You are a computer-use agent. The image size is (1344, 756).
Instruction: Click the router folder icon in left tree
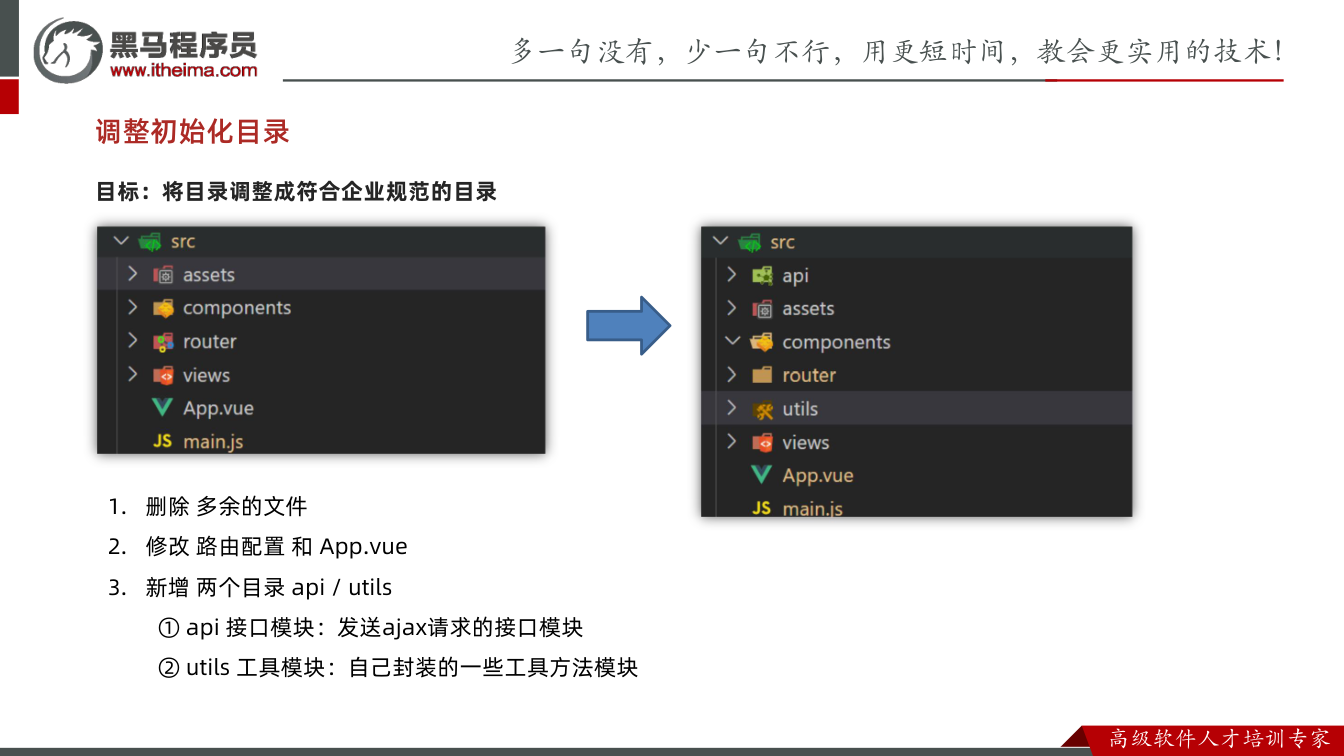pos(163,342)
